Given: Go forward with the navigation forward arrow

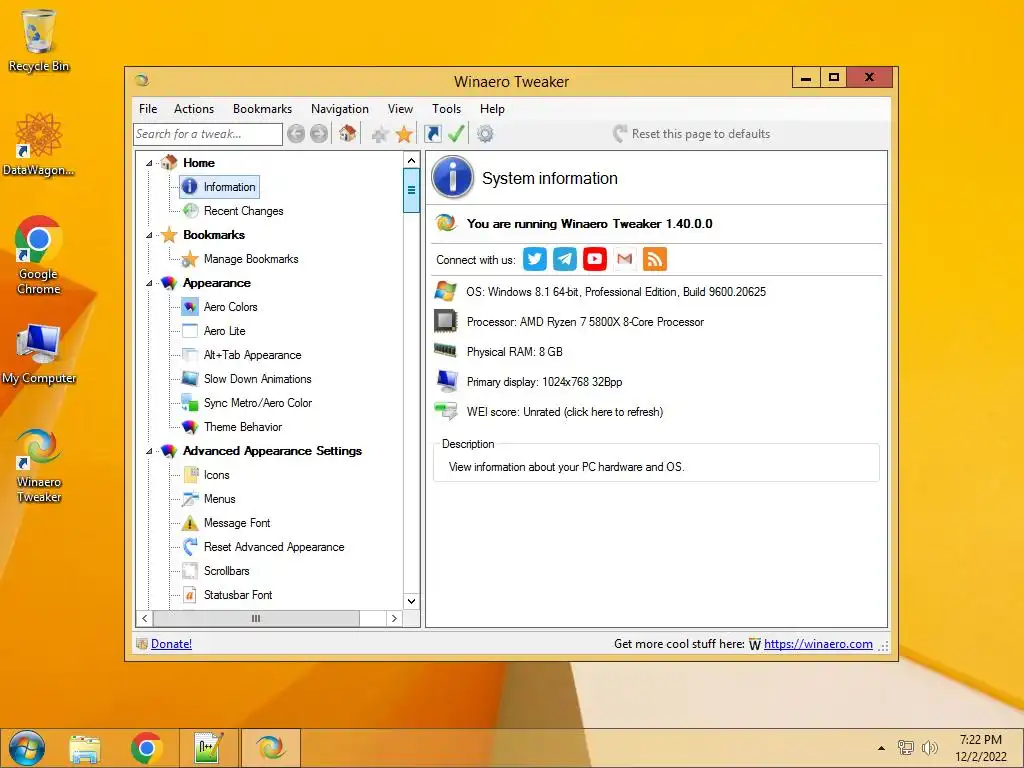Looking at the screenshot, I should (319, 134).
